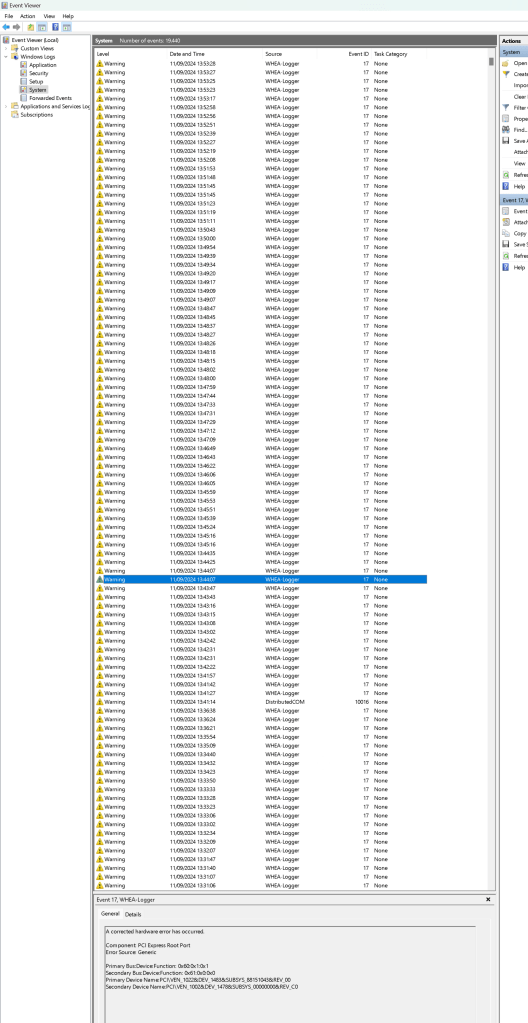Select the event at 13:31:06
This screenshot has height=1023, width=528.
261,885
